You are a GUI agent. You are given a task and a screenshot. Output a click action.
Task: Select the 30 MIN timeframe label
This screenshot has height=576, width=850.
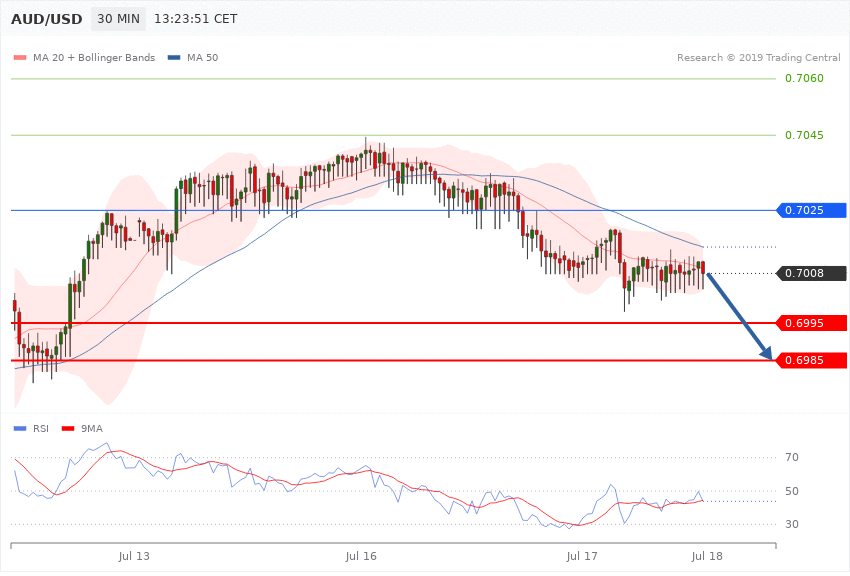pos(118,19)
